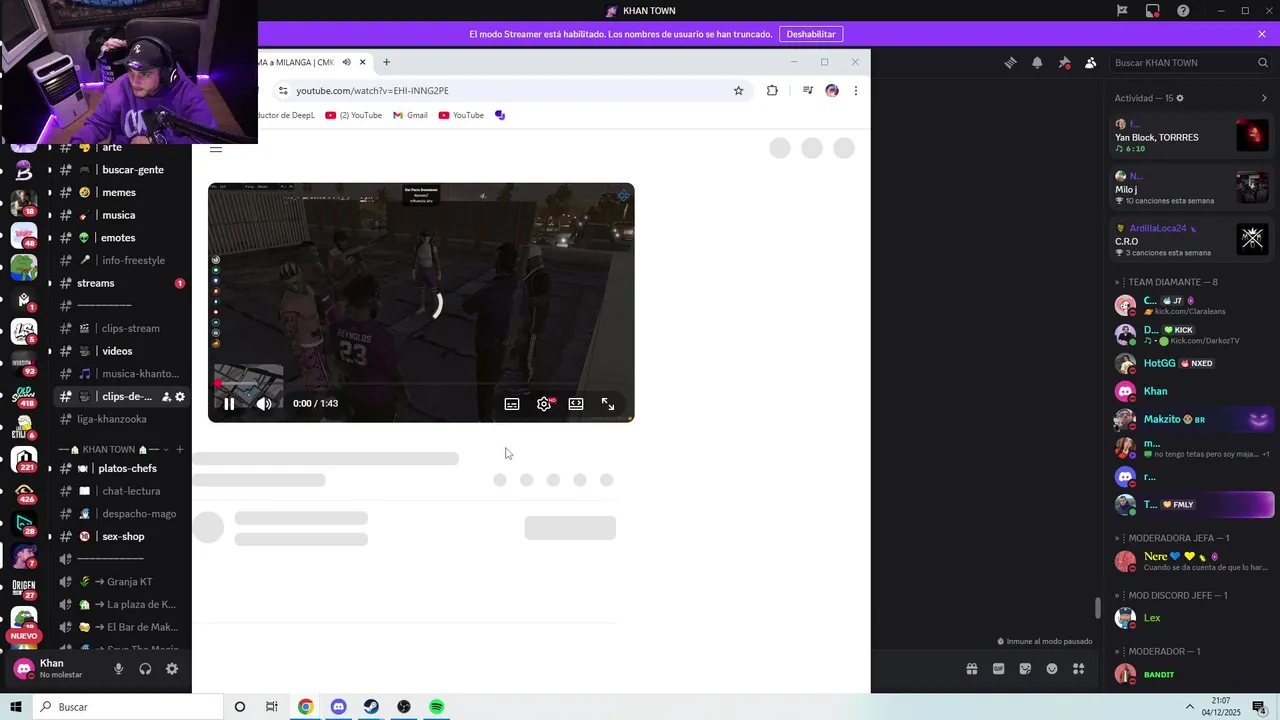
Task: Toggle YouTube subtitles button
Action: click(x=512, y=404)
